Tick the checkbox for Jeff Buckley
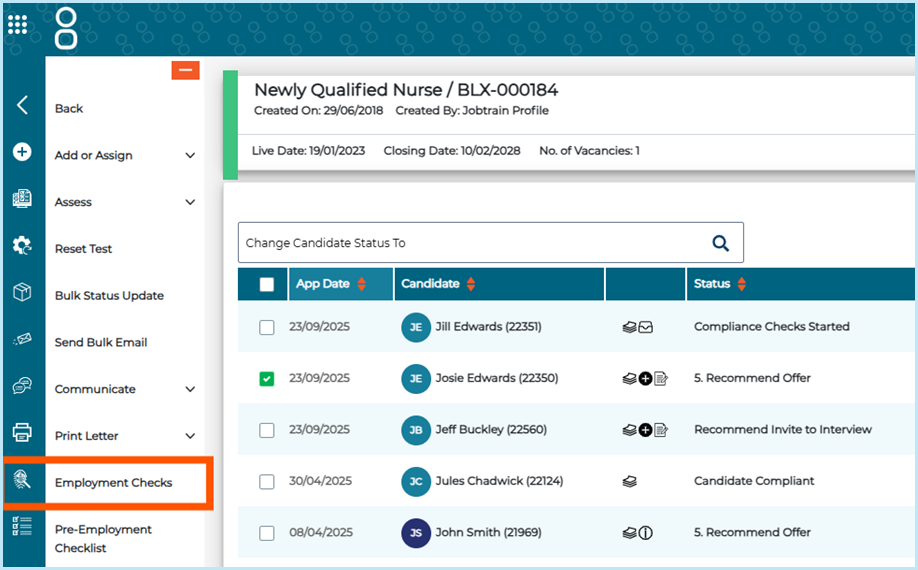Image resolution: width=918 pixels, height=570 pixels. (x=266, y=430)
